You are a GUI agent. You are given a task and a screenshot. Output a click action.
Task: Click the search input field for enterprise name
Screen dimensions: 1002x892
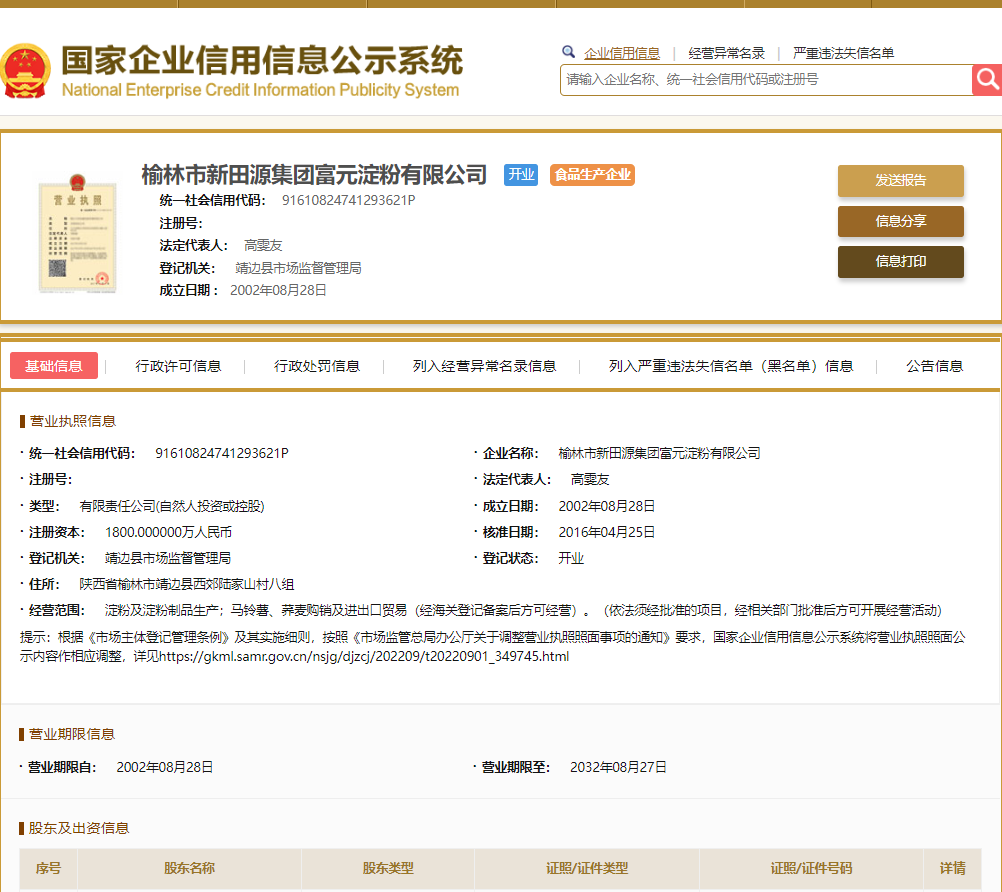click(765, 80)
